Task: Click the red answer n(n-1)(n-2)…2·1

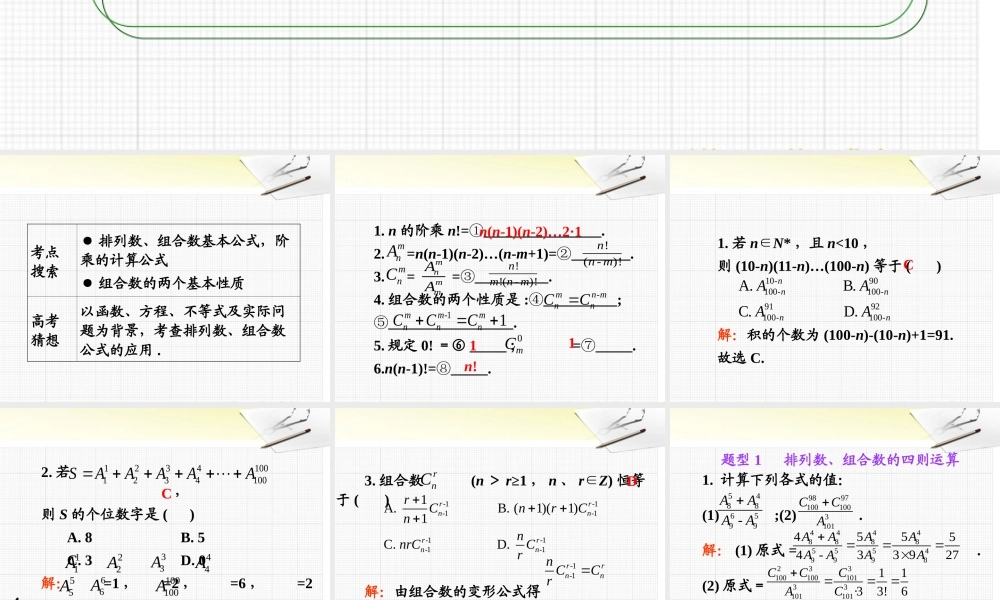Action: tap(531, 231)
